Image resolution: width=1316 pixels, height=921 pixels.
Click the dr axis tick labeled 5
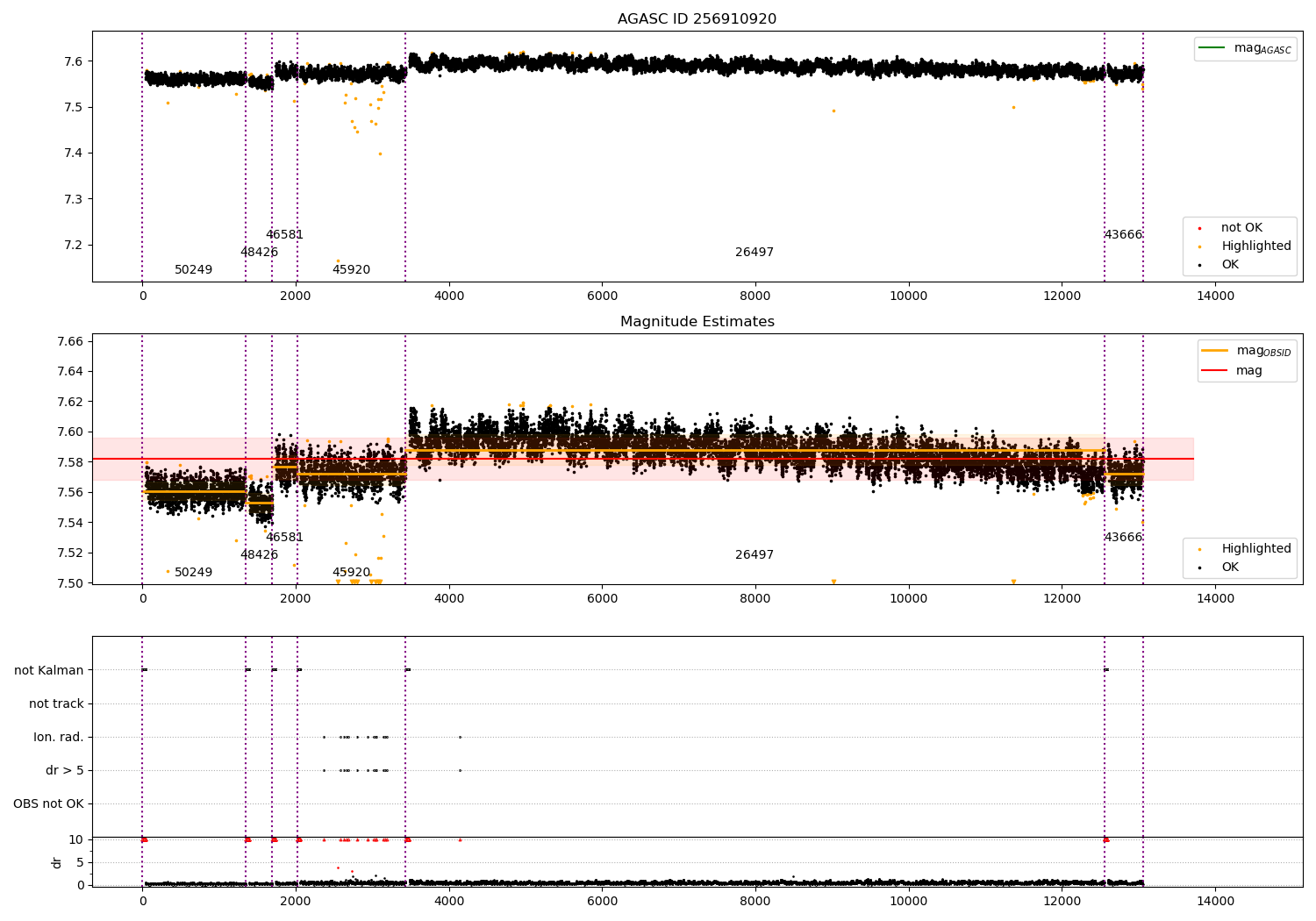[x=81, y=863]
